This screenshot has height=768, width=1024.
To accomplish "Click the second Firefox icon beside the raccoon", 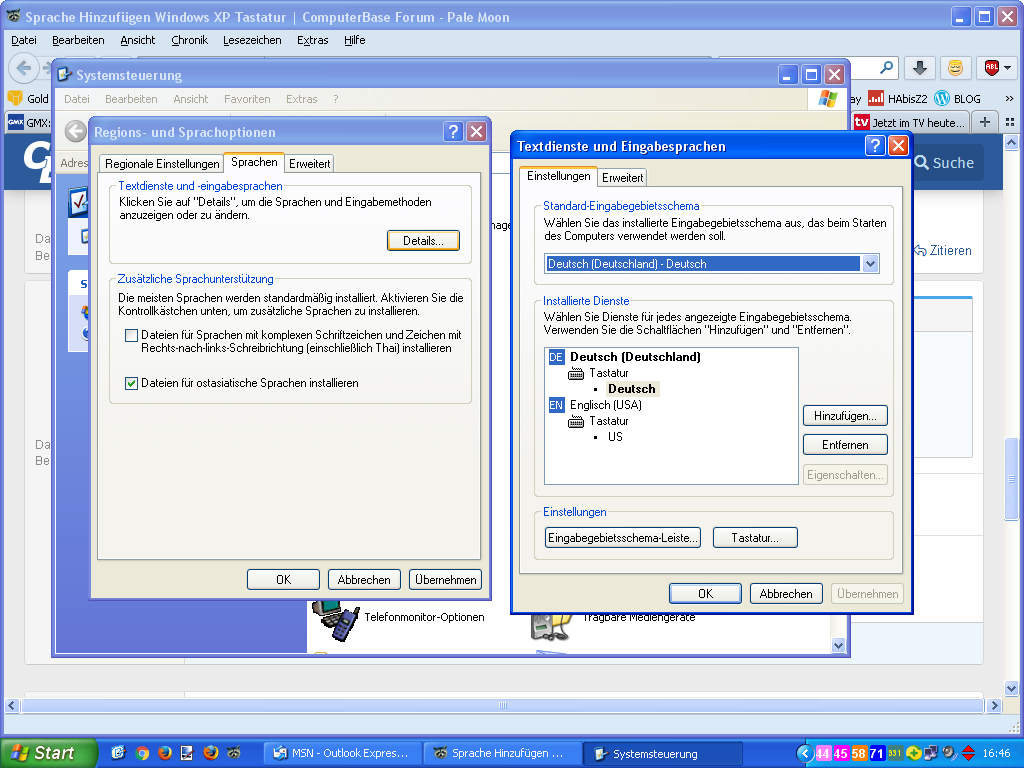I will (x=210, y=753).
